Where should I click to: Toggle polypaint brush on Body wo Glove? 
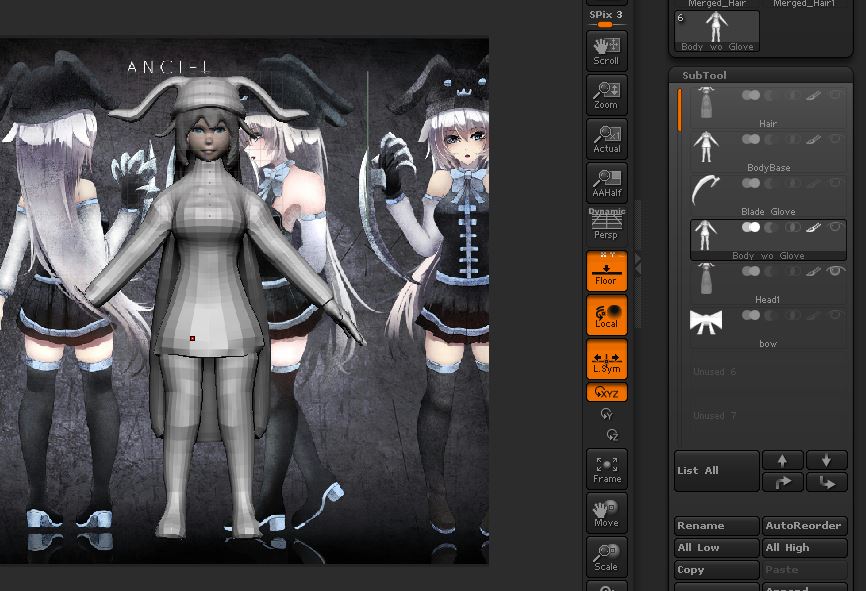tap(814, 227)
